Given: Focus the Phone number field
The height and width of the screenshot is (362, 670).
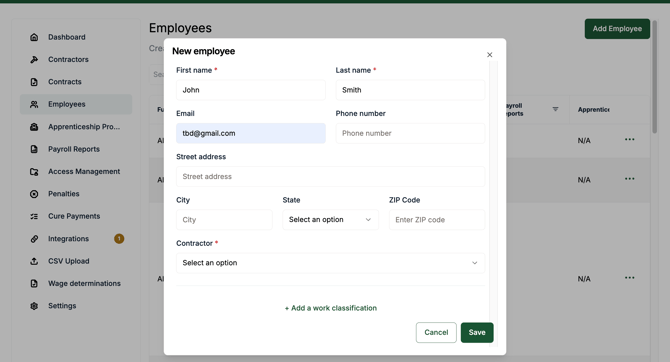Looking at the screenshot, I should click(x=410, y=133).
